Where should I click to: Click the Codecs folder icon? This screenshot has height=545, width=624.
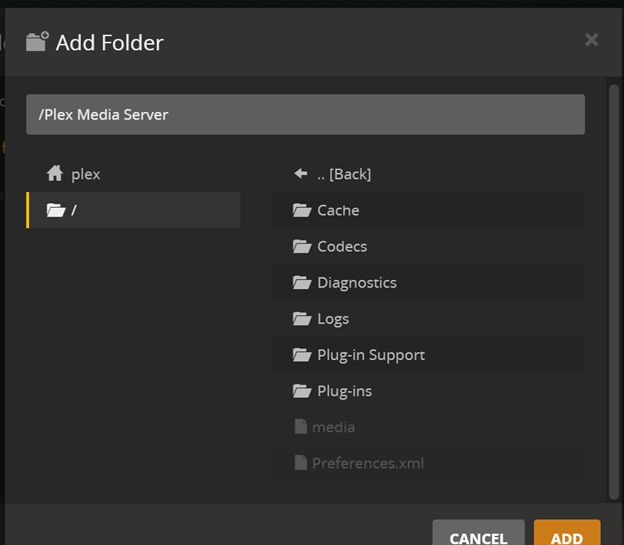302,246
